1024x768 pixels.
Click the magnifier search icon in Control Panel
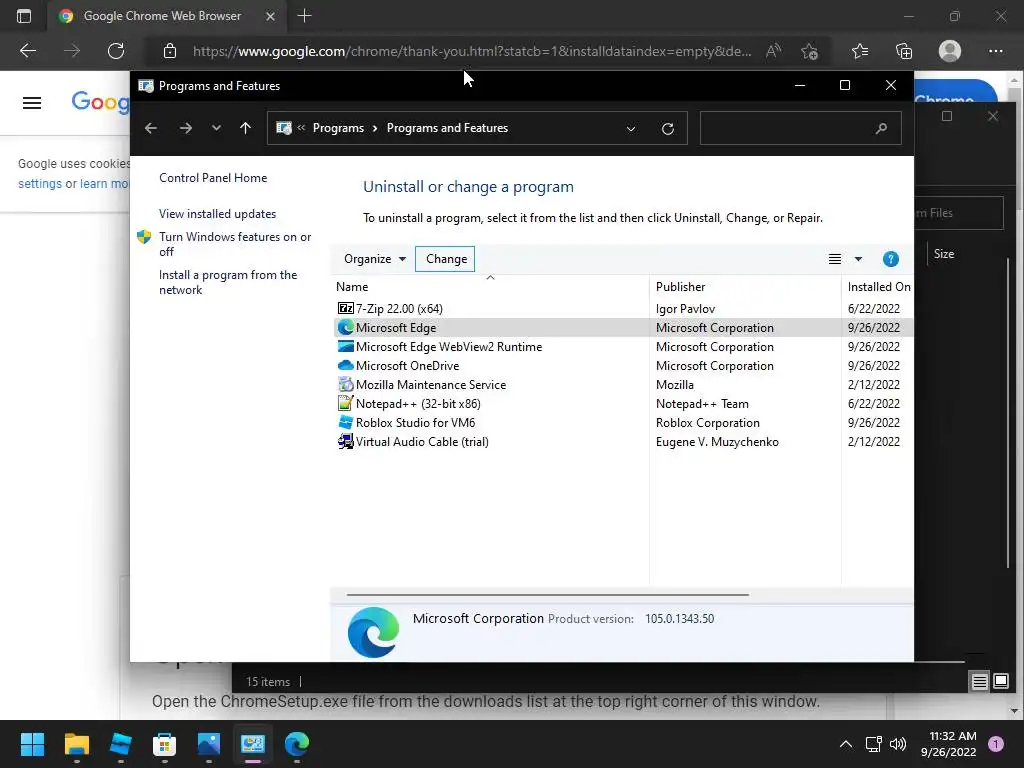882,129
